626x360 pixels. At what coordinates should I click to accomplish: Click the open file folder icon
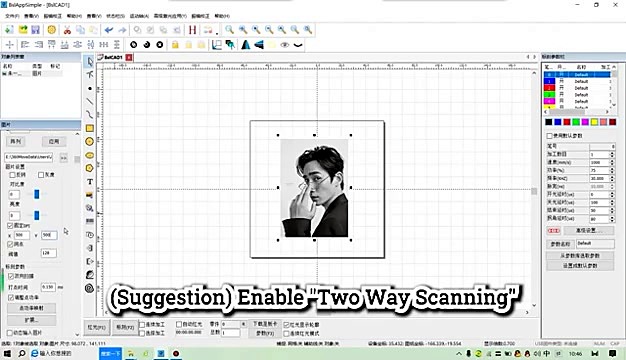click(23, 30)
